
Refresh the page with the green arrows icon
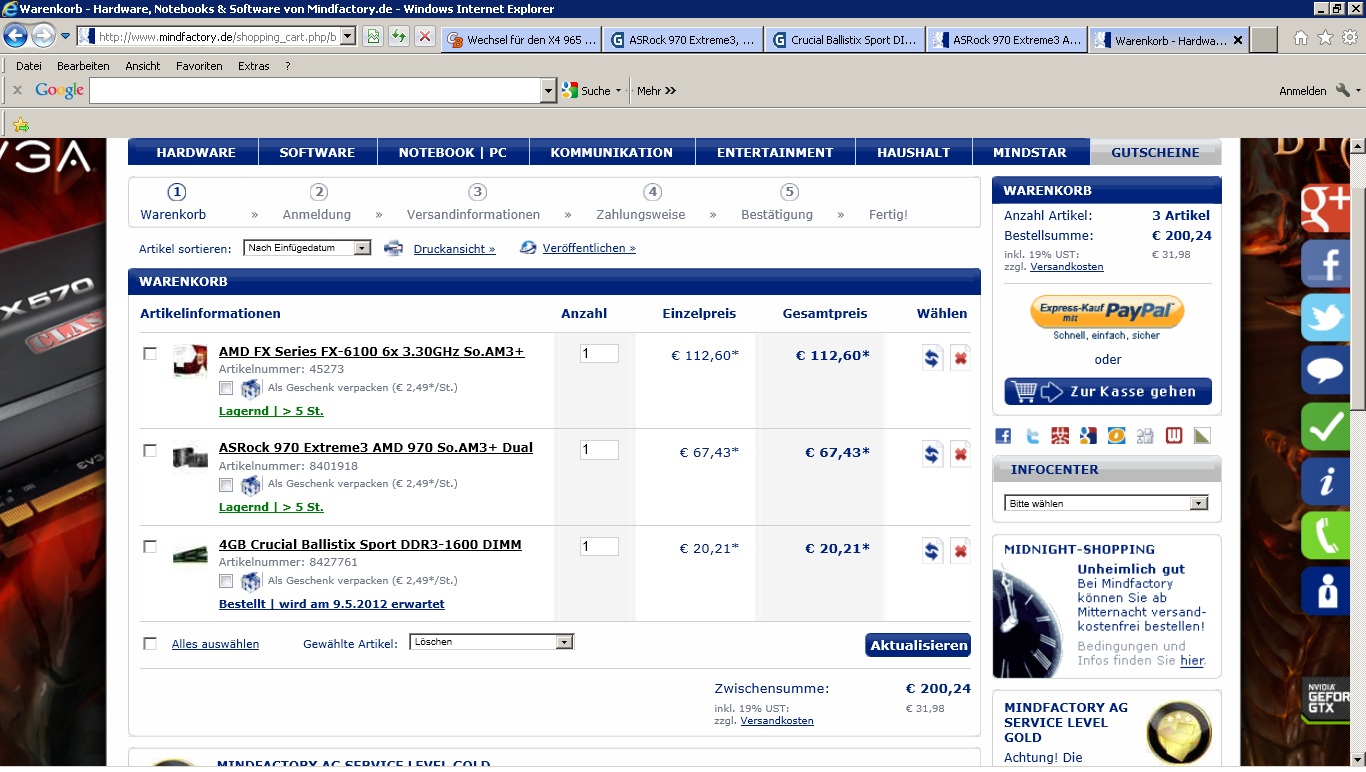pos(399,37)
